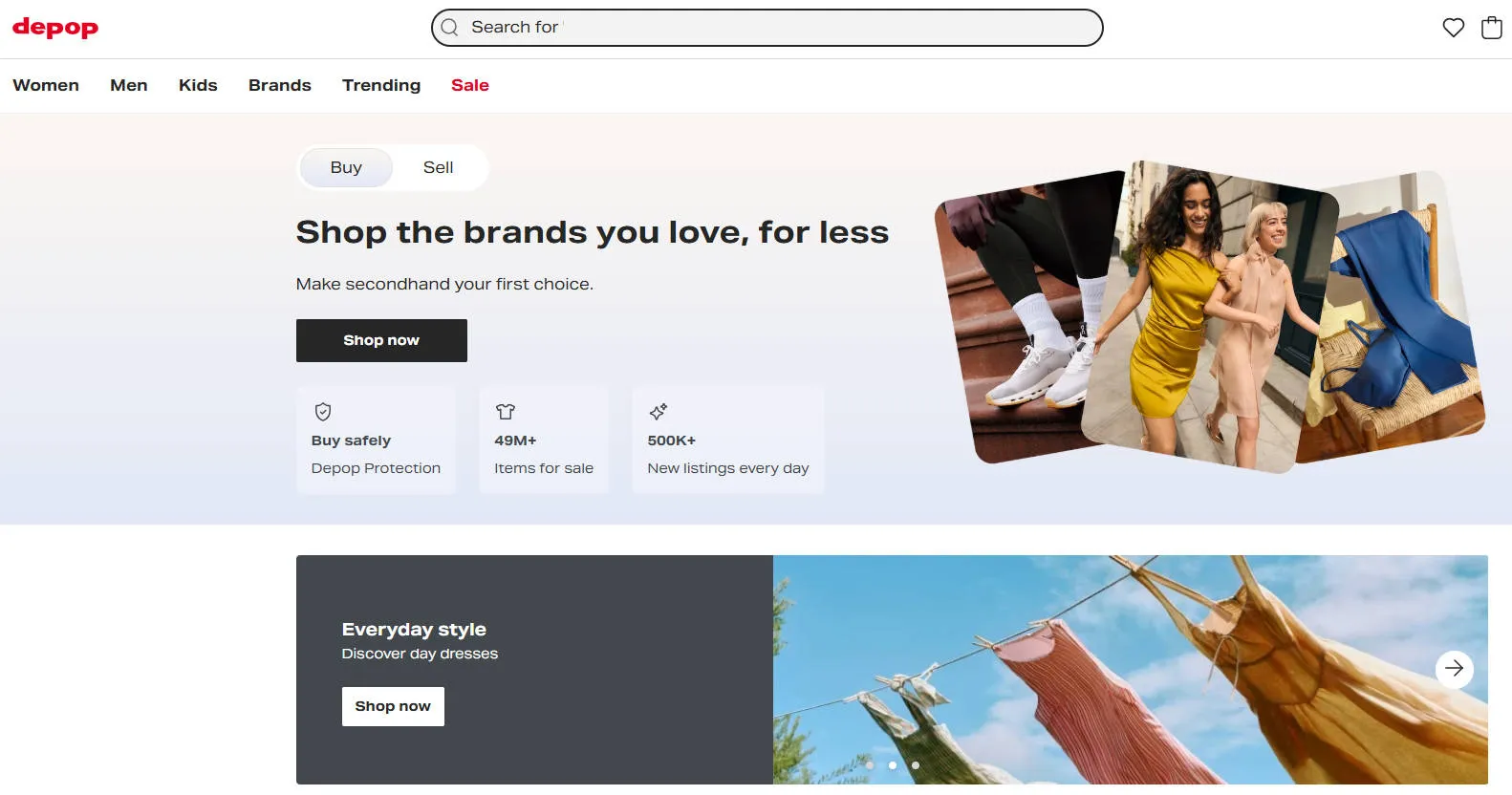The height and width of the screenshot is (795, 1512).
Task: Click the sparkle icon above 500K+
Action: click(659, 412)
